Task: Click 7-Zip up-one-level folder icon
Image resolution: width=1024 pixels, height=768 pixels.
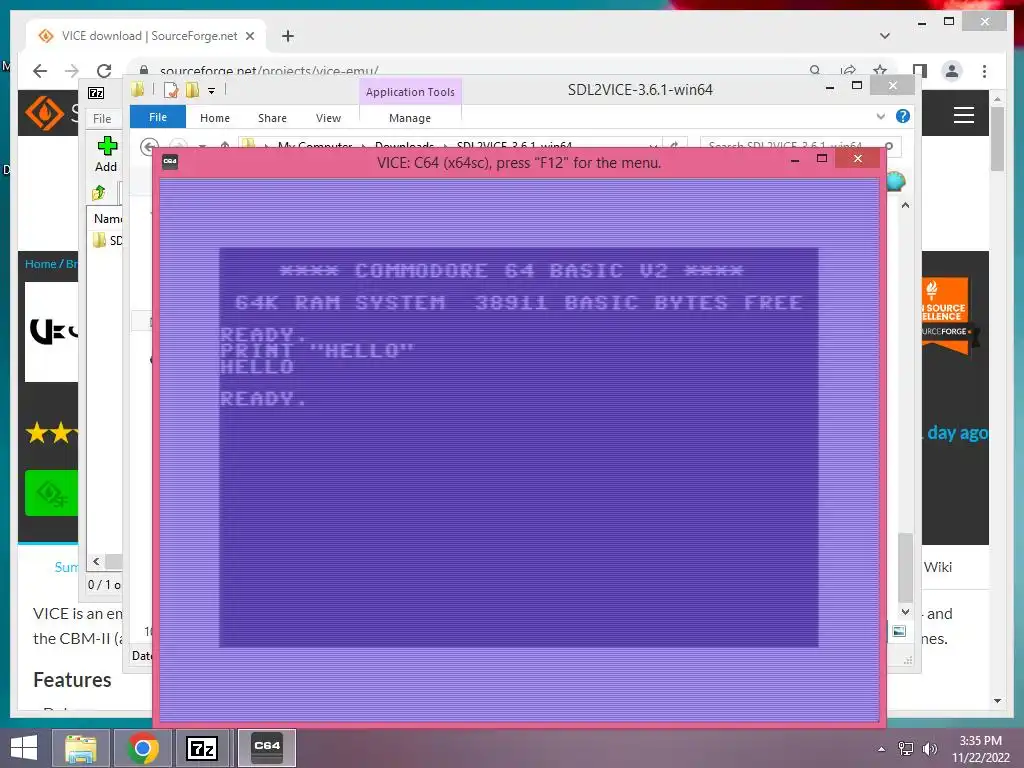Action: point(99,192)
